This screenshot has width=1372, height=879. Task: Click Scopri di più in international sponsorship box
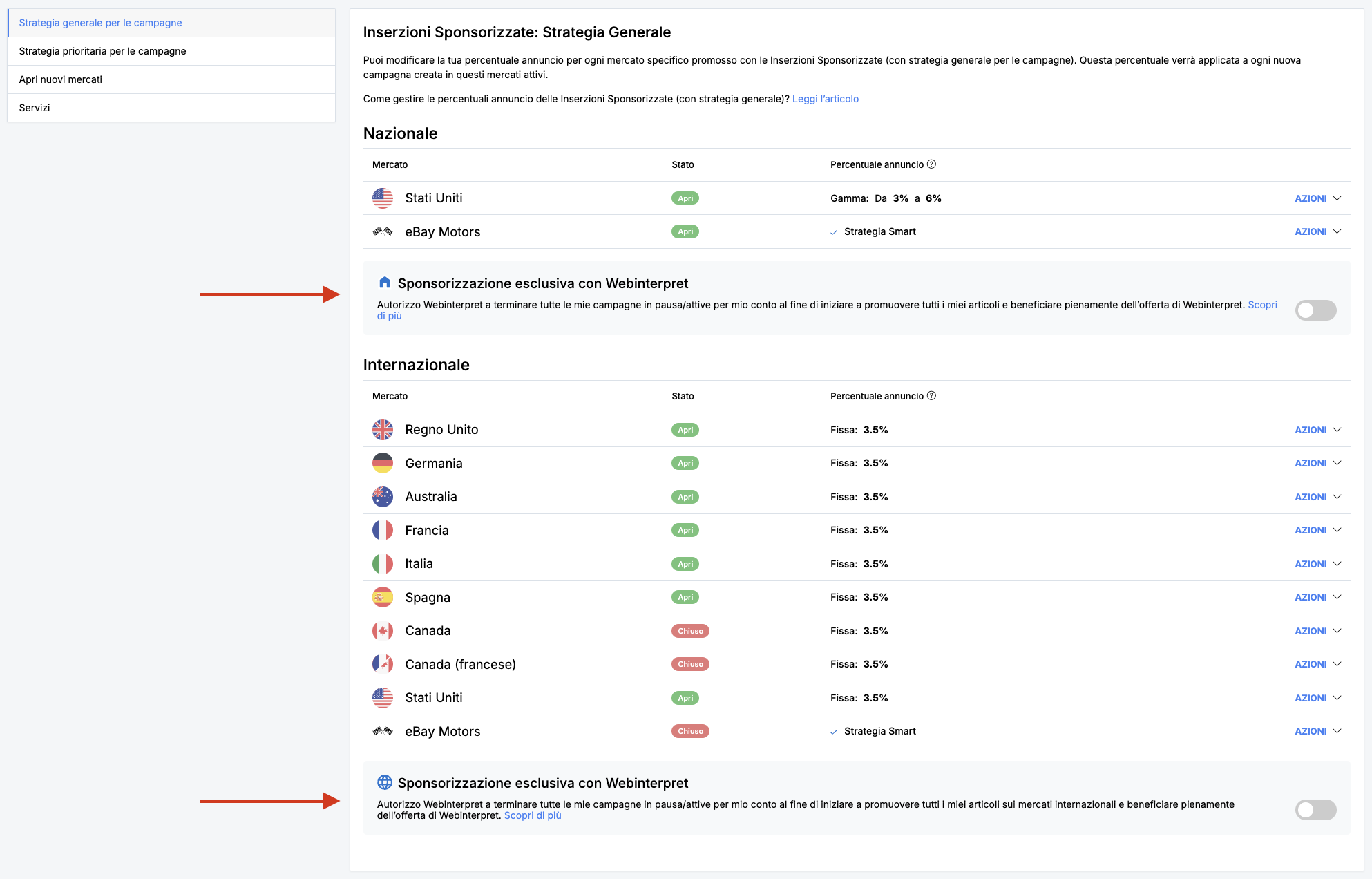pyautogui.click(x=533, y=815)
